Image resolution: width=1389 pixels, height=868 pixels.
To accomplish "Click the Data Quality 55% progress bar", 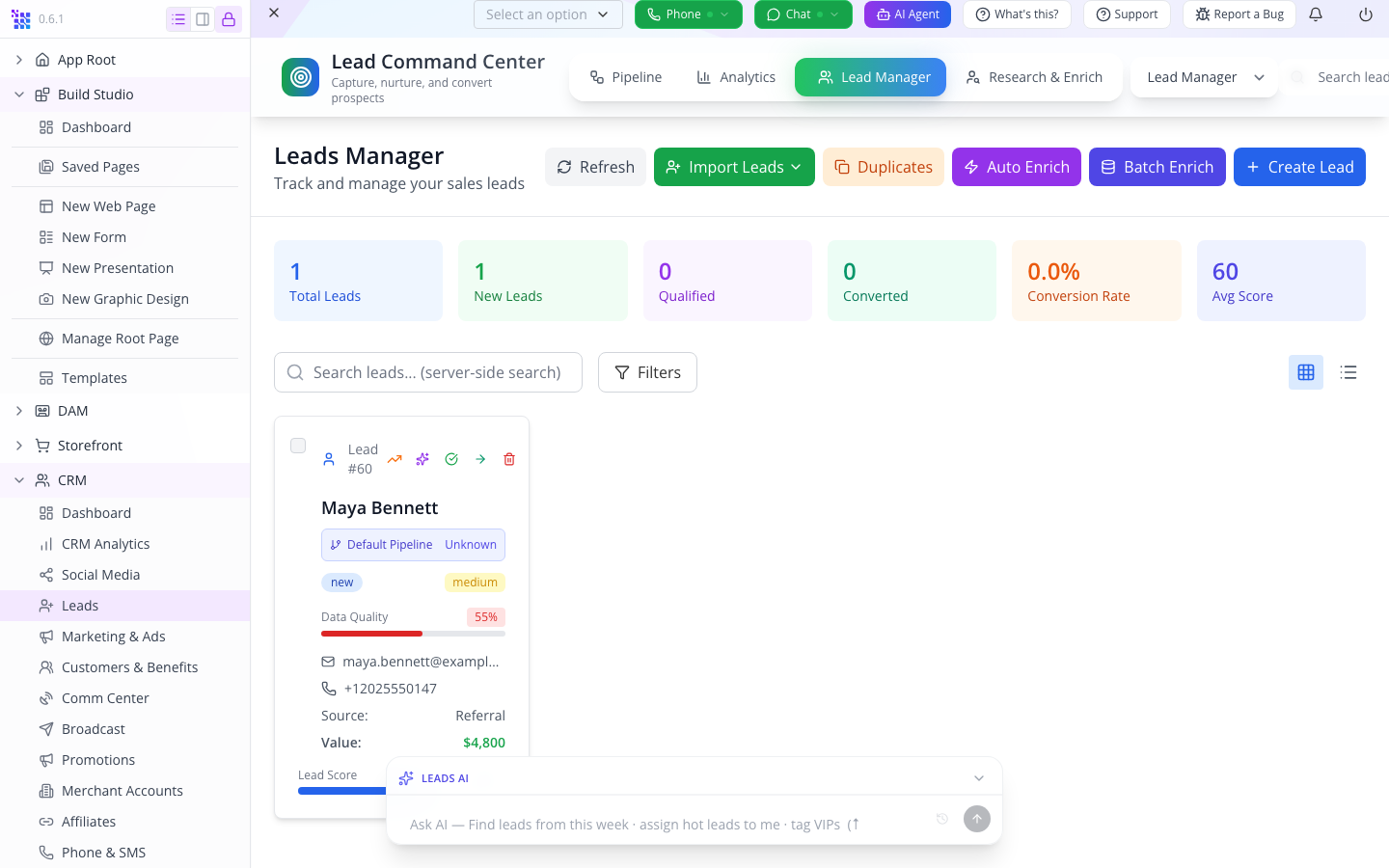I will (413, 634).
